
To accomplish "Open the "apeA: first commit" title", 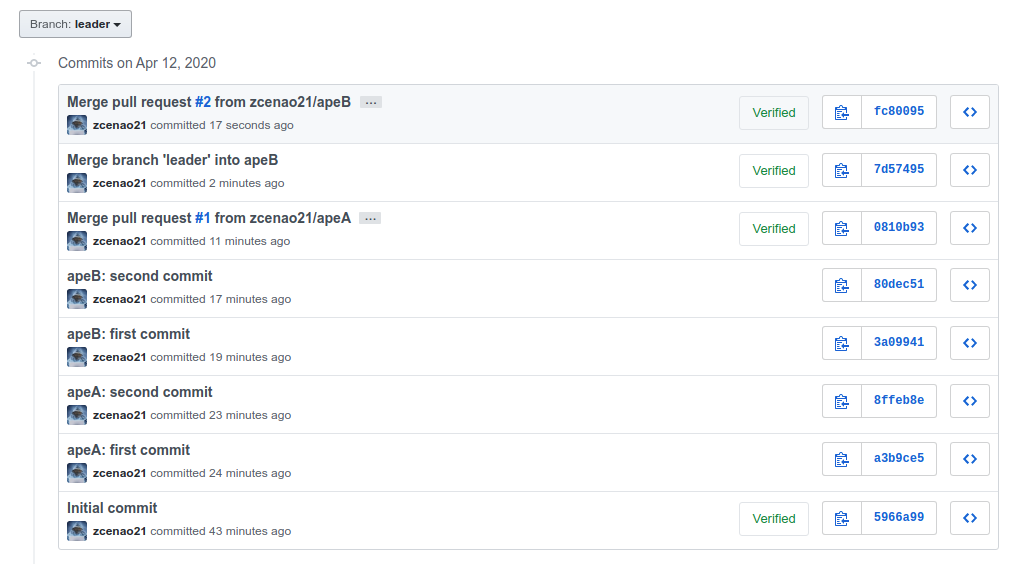I will [128, 451].
